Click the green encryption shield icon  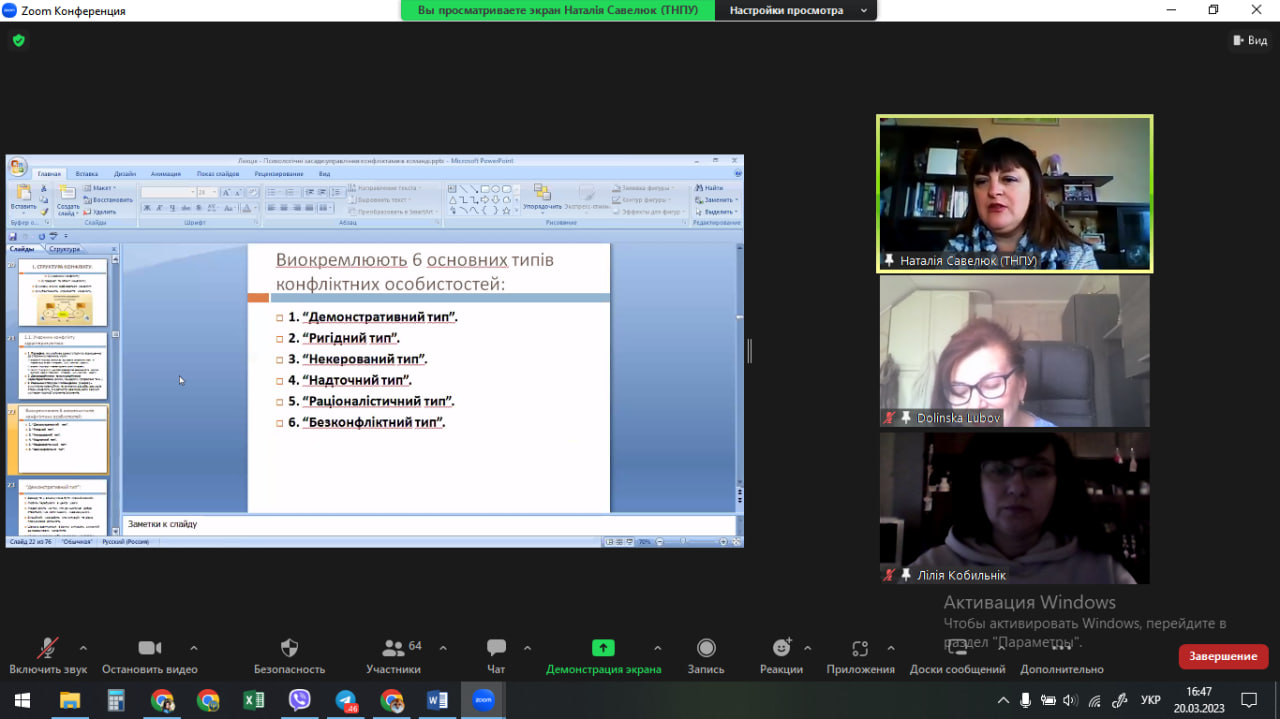coord(18,41)
